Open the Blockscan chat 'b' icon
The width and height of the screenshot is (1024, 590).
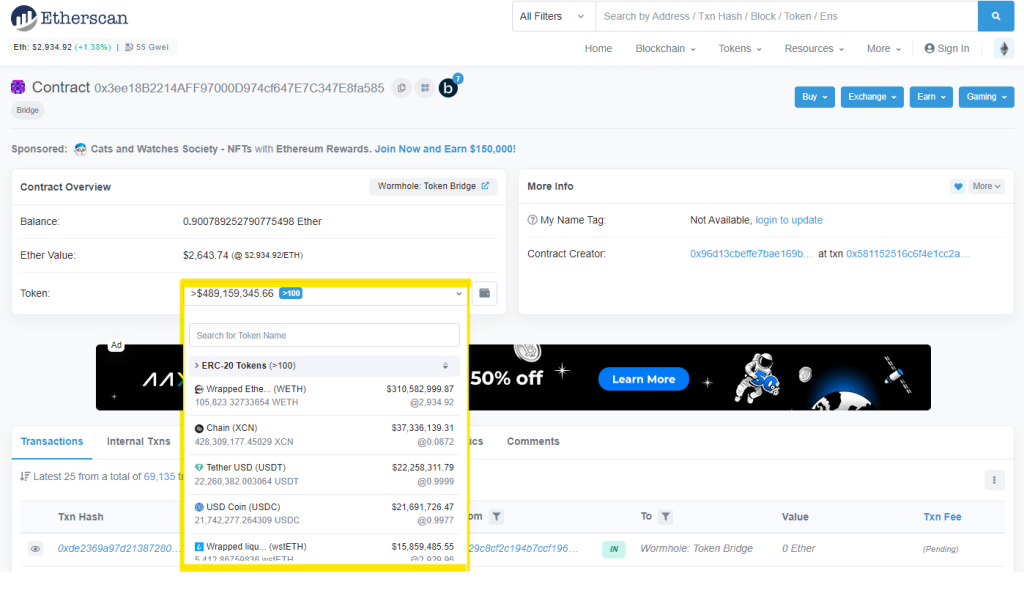(449, 88)
